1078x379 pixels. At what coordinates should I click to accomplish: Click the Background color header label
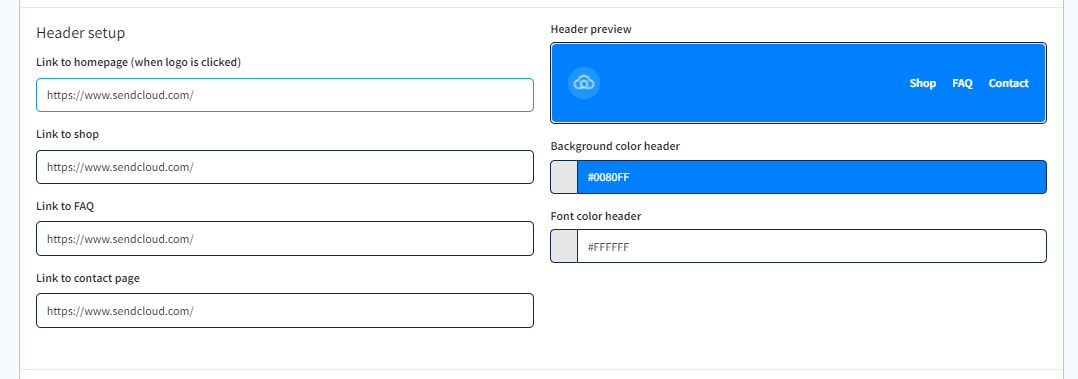point(615,146)
